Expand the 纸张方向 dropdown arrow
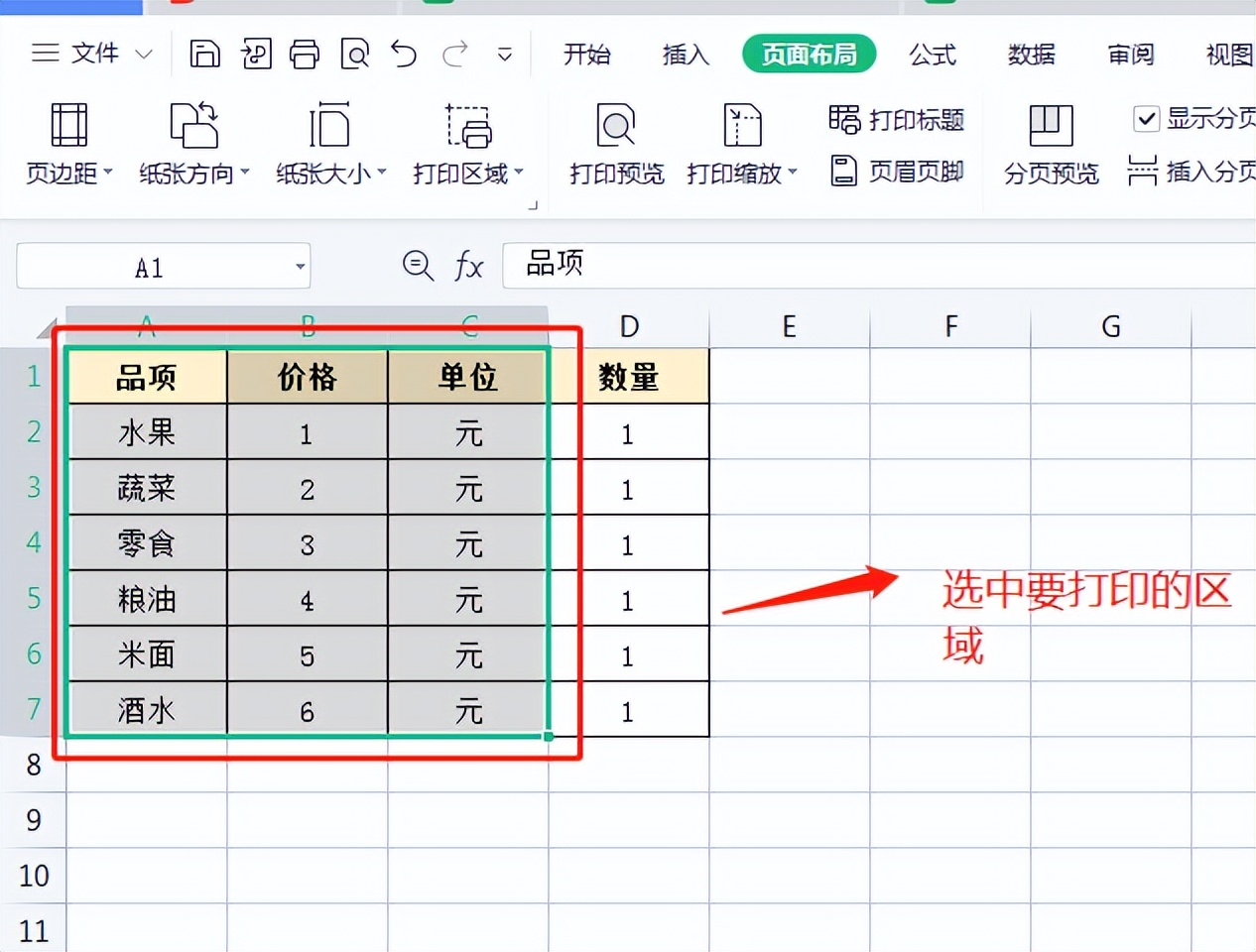This screenshot has width=1256, height=952. pyautogui.click(x=244, y=173)
